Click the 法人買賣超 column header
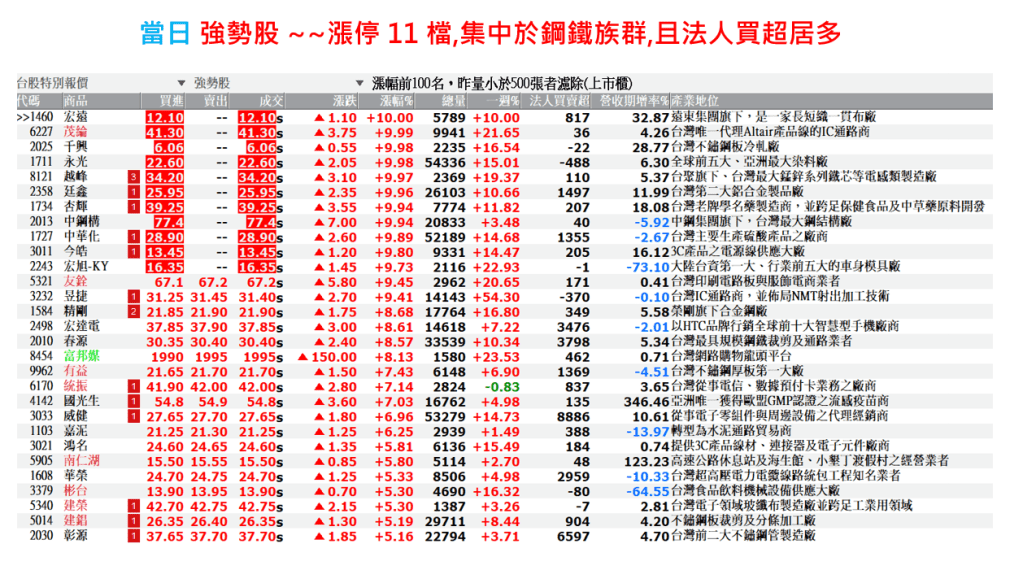 click(x=558, y=101)
